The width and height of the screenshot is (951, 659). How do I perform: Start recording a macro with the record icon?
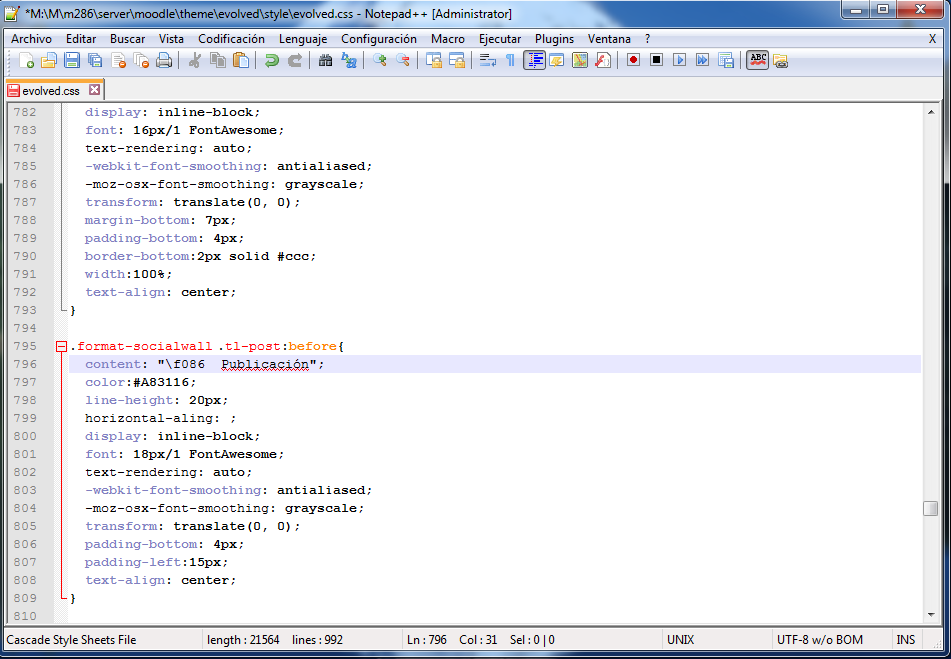click(631, 60)
